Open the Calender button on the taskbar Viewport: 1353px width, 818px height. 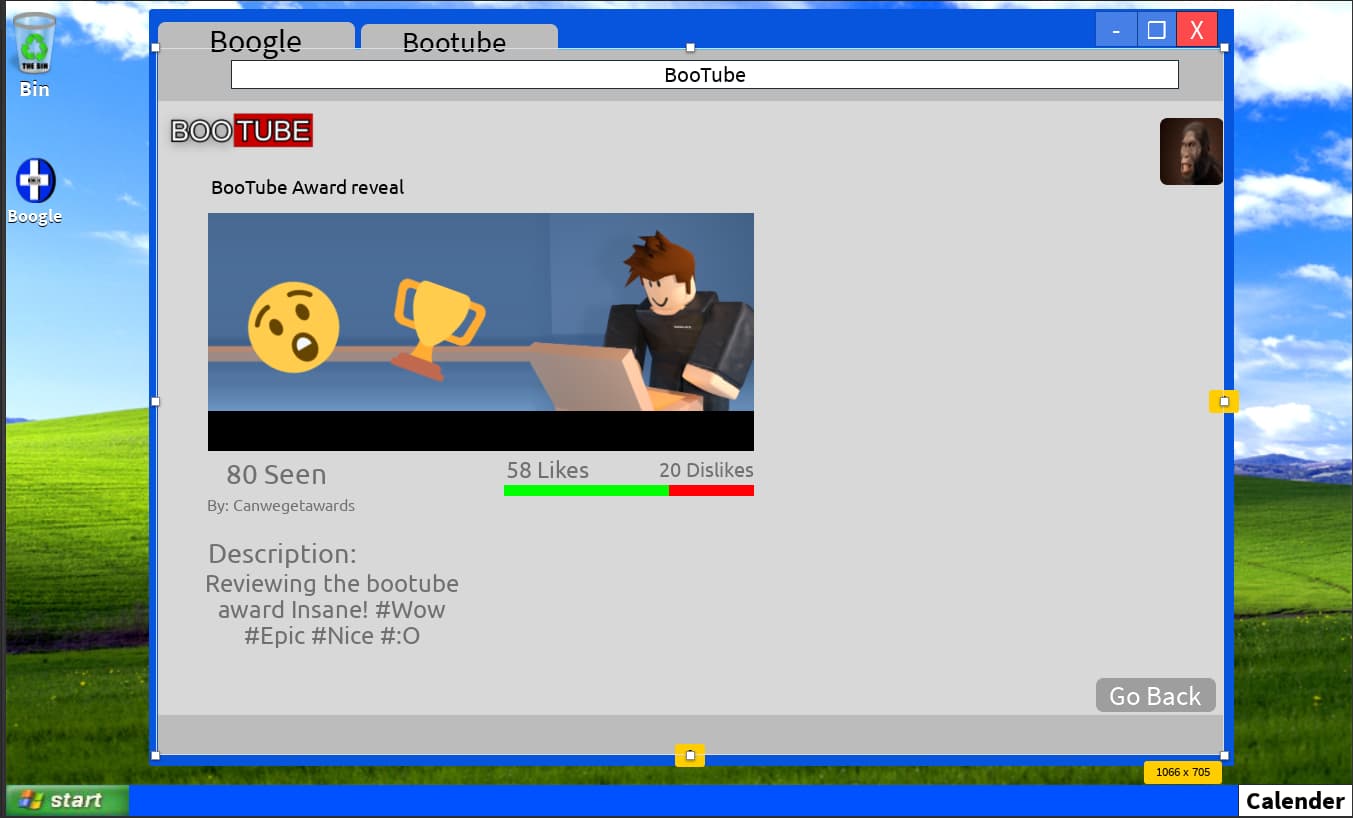tap(1295, 801)
